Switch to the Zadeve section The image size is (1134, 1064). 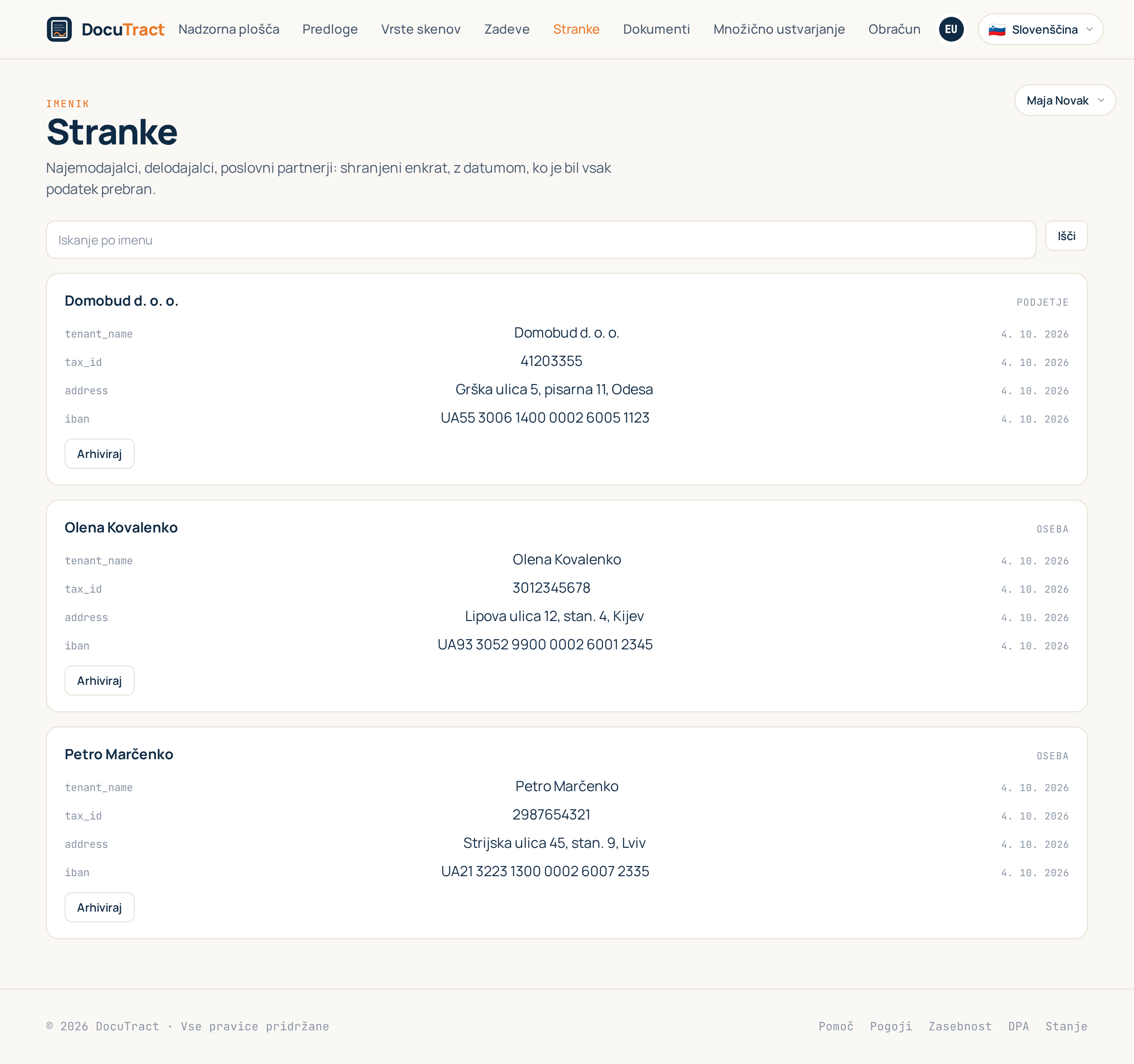[x=507, y=29]
